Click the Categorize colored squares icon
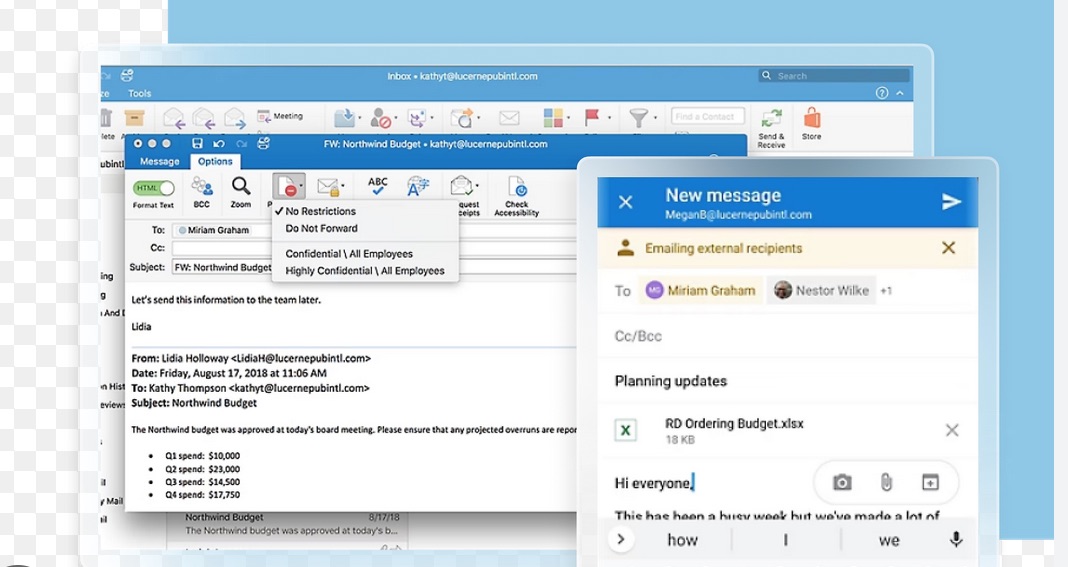The height and width of the screenshot is (567, 1068). coord(552,118)
